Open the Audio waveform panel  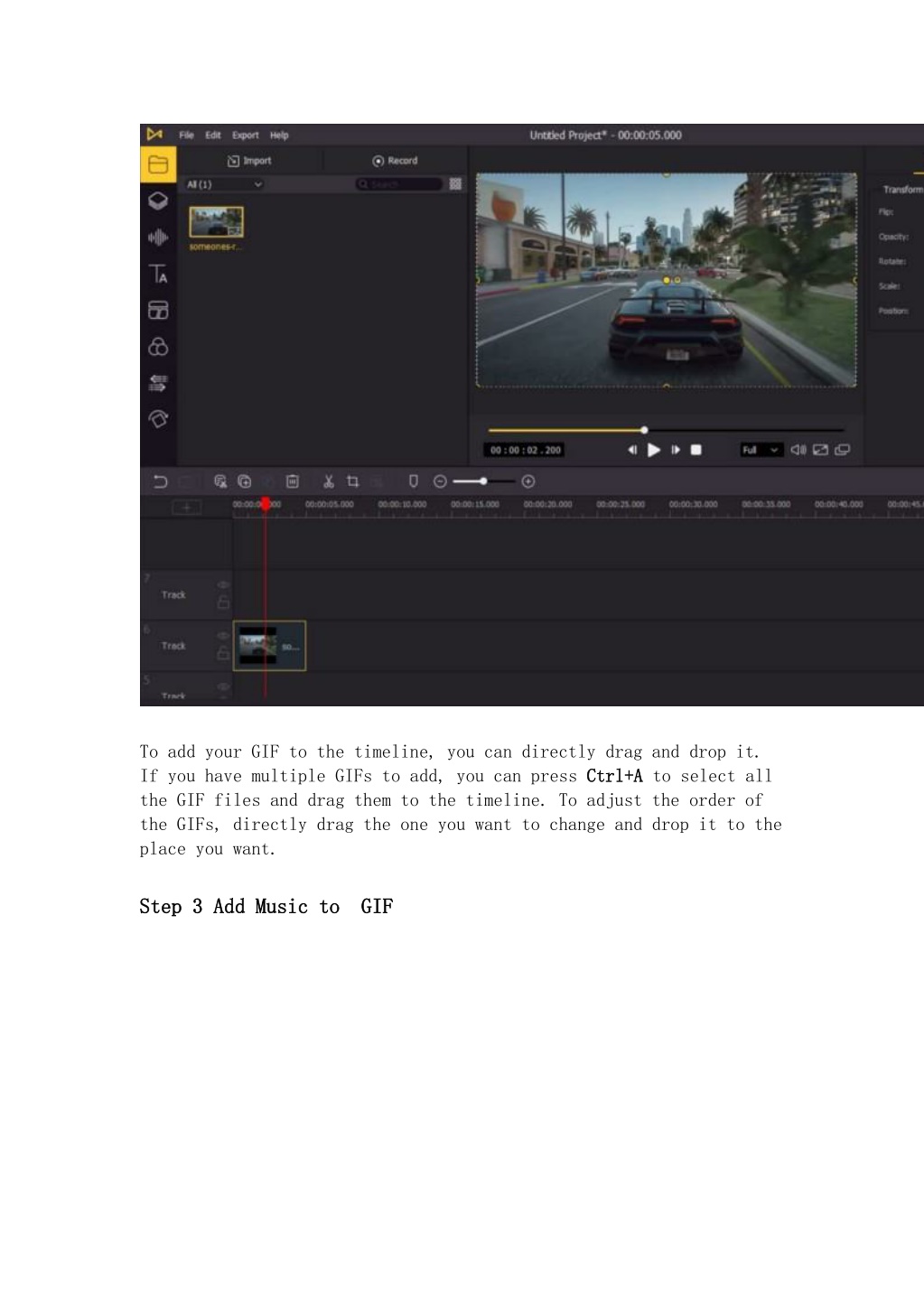click(158, 238)
